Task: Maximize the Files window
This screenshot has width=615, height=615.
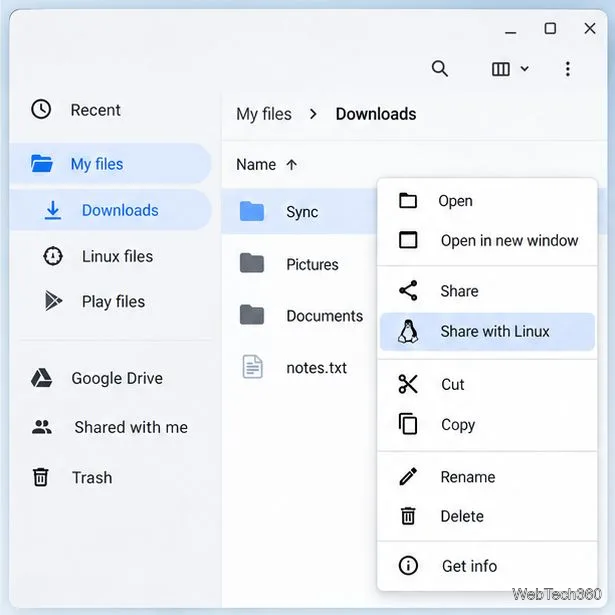Action: tap(550, 29)
